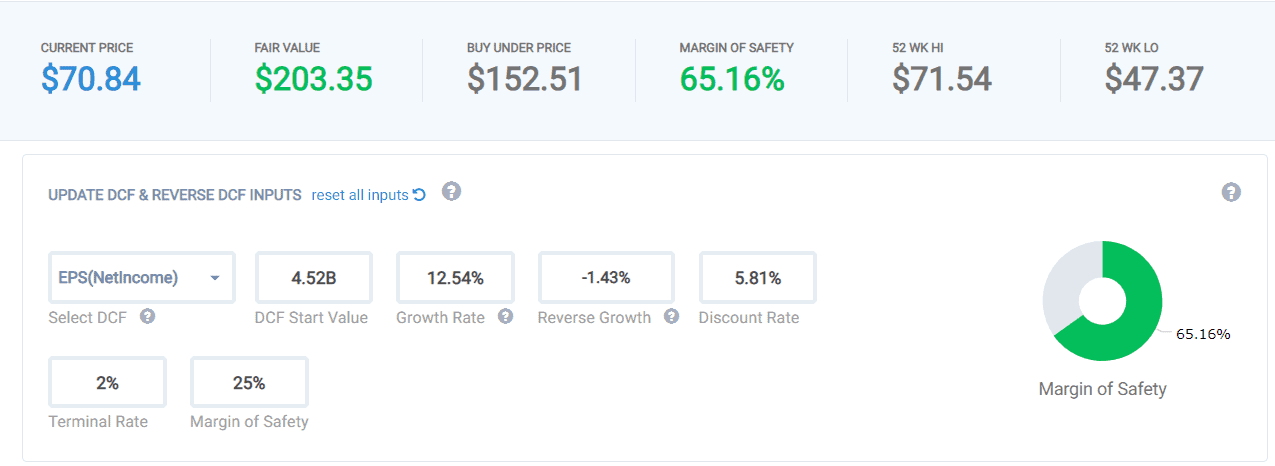Click the 52 WK HI value $71.54
Screen dimensions: 1275x466
pos(942,79)
